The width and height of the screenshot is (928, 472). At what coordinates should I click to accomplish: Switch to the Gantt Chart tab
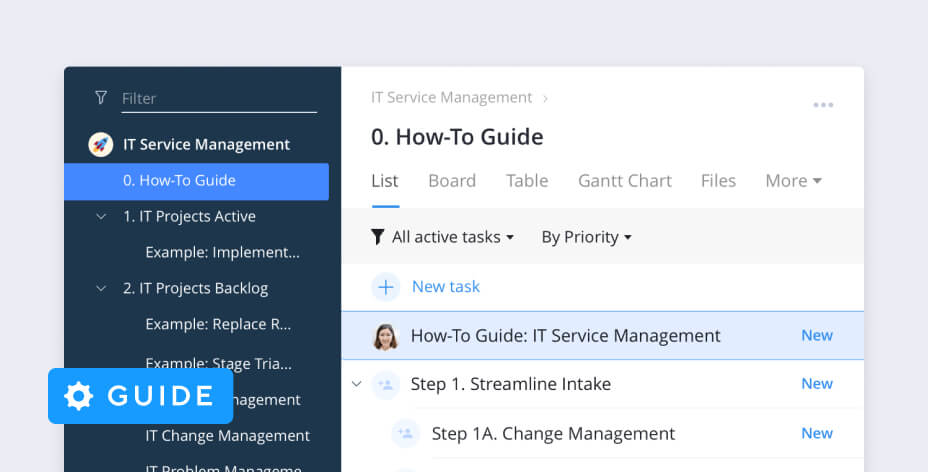(x=625, y=181)
